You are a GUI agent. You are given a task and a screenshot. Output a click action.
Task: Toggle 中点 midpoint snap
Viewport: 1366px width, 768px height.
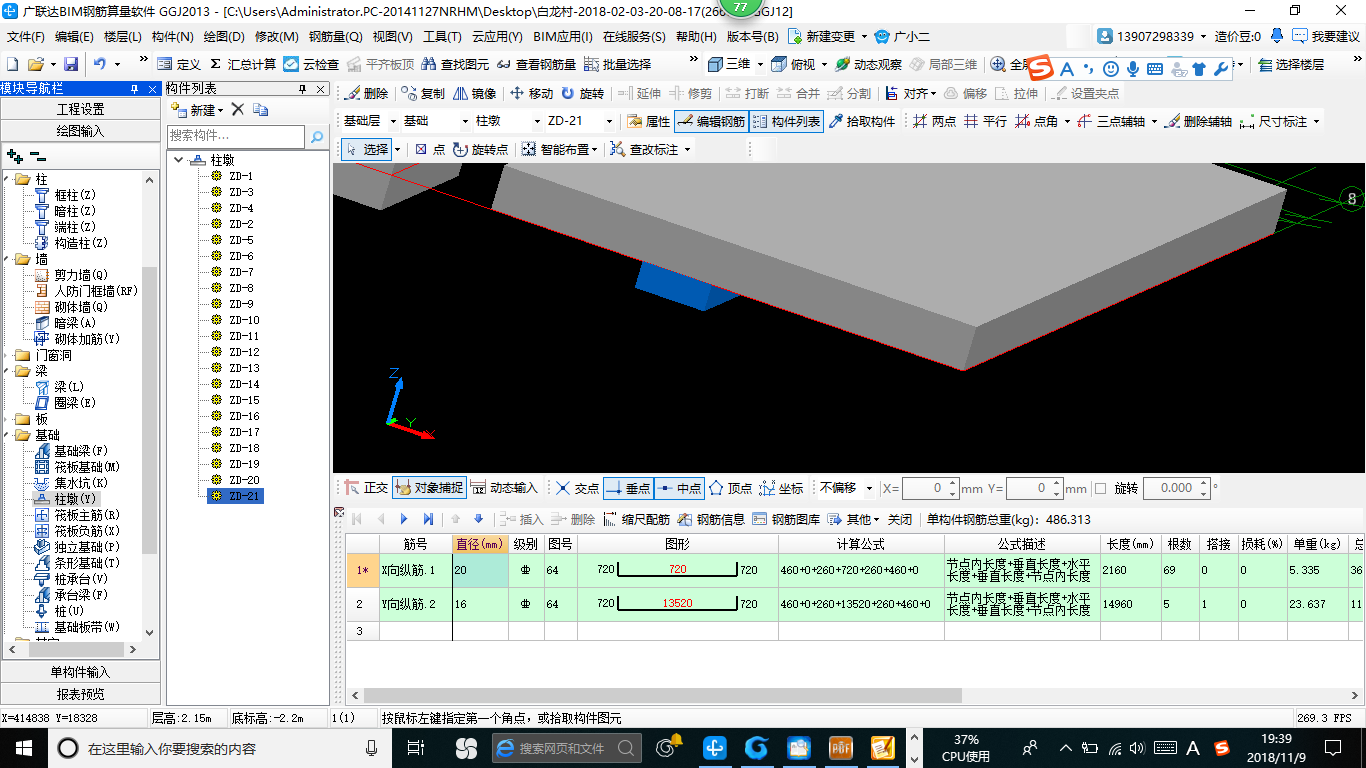(x=680, y=488)
